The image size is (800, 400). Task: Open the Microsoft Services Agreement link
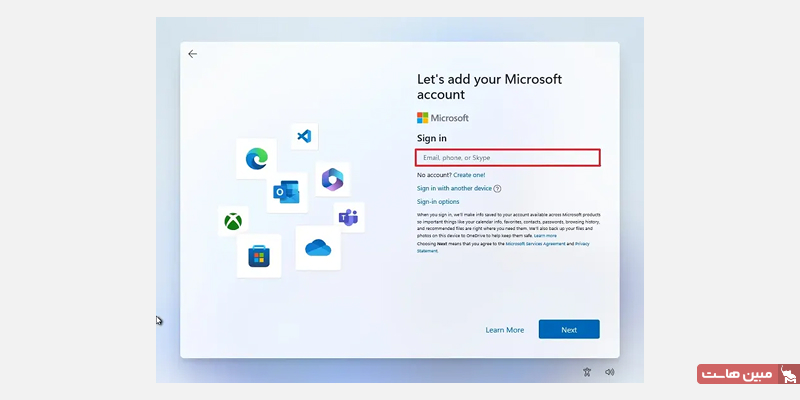pyautogui.click(x=535, y=244)
